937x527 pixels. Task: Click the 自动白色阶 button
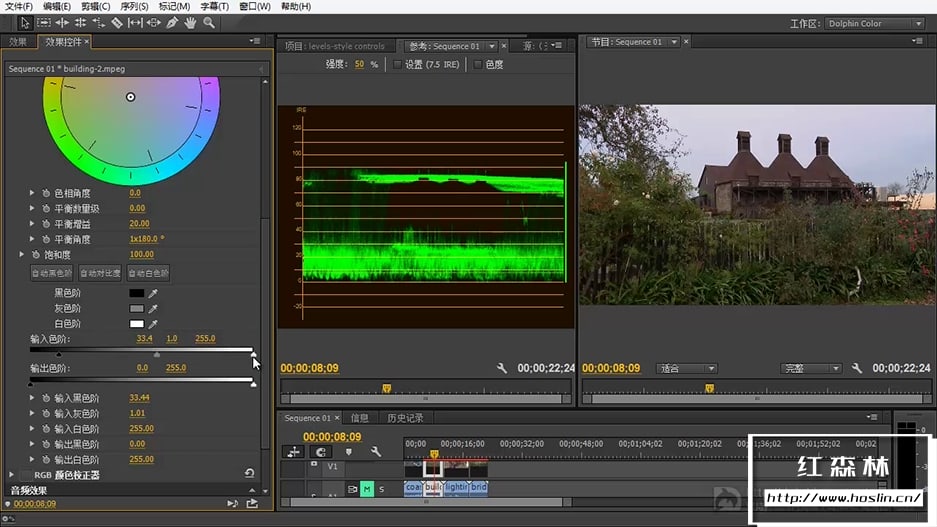point(148,273)
